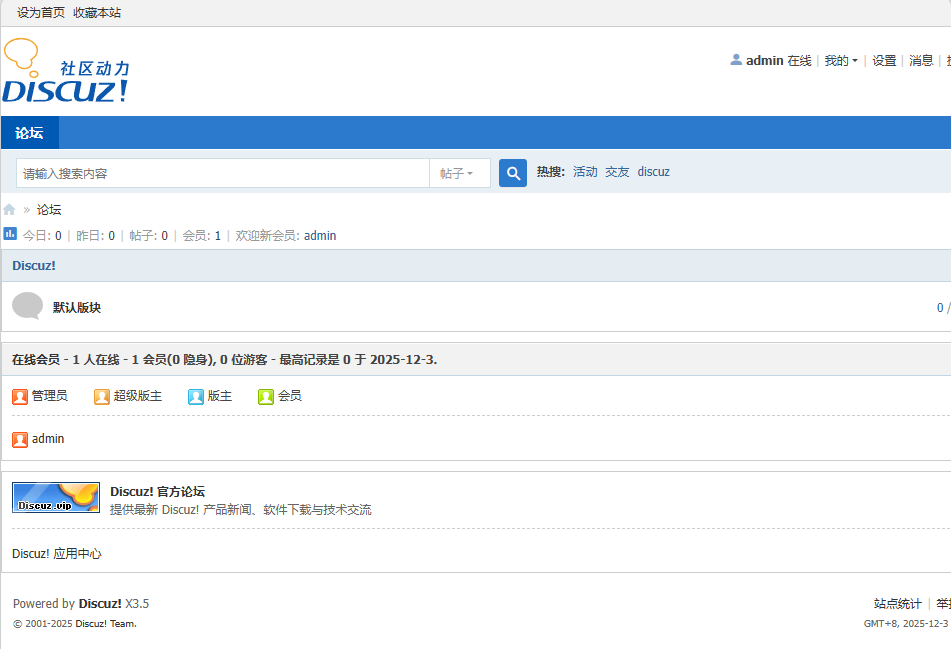Click the home icon in breadcrumb
Screen dimensions: 951x649
(x=9, y=210)
